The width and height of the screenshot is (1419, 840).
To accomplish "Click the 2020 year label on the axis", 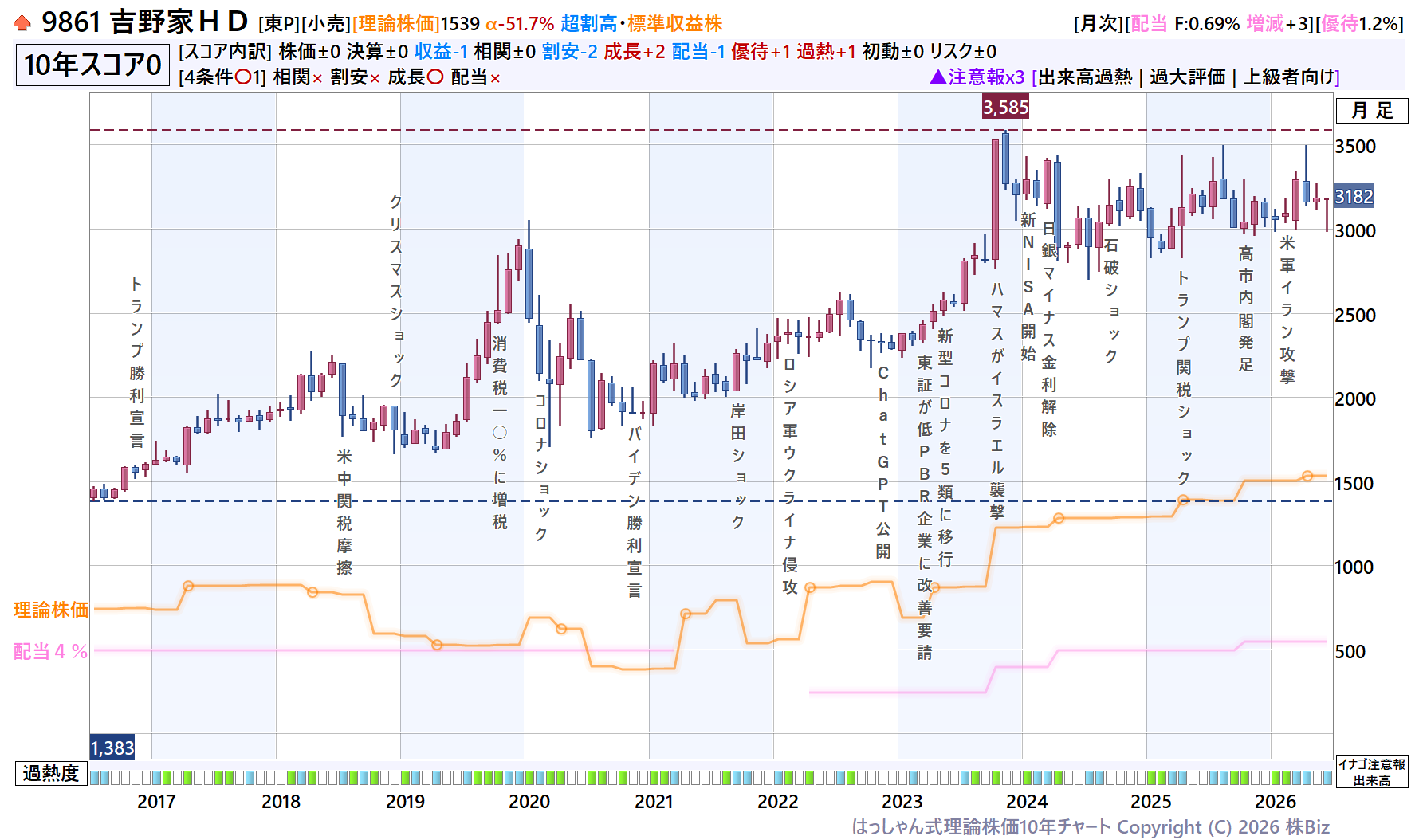I will point(529,801).
